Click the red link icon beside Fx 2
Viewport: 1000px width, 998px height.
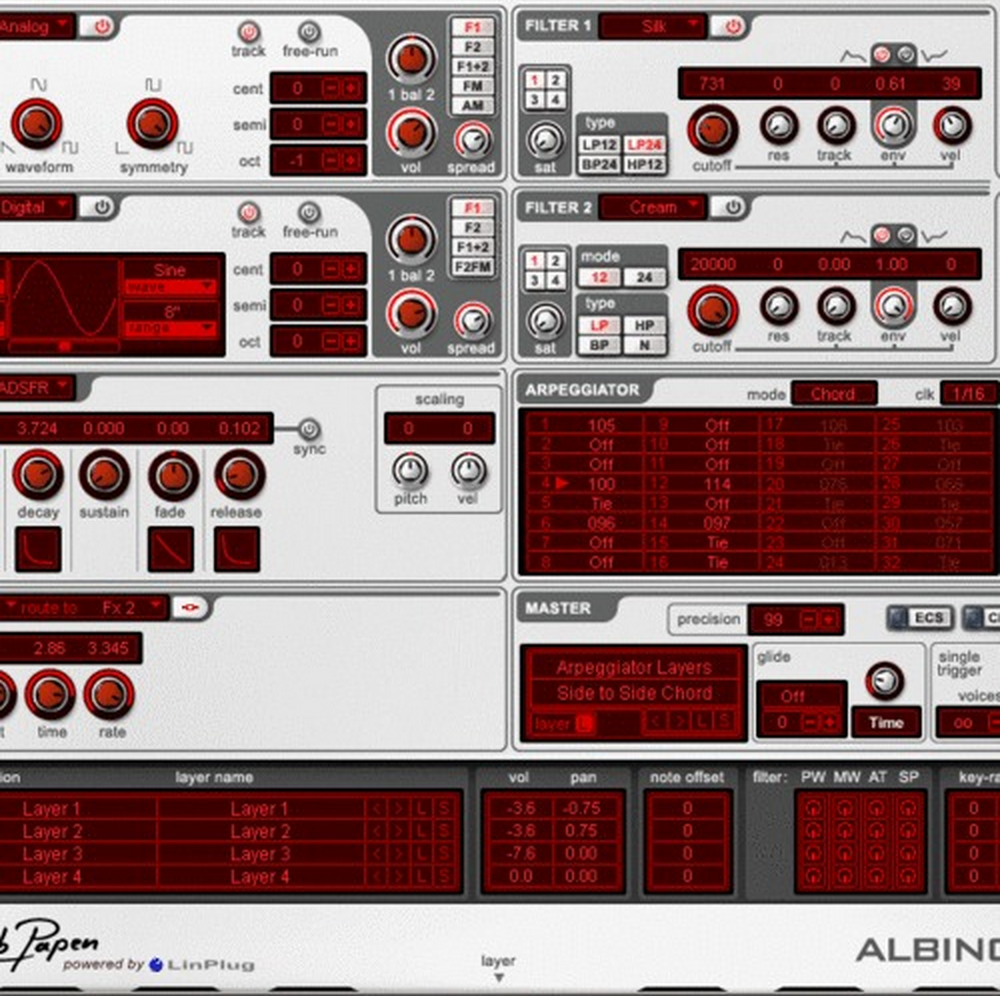click(x=186, y=607)
